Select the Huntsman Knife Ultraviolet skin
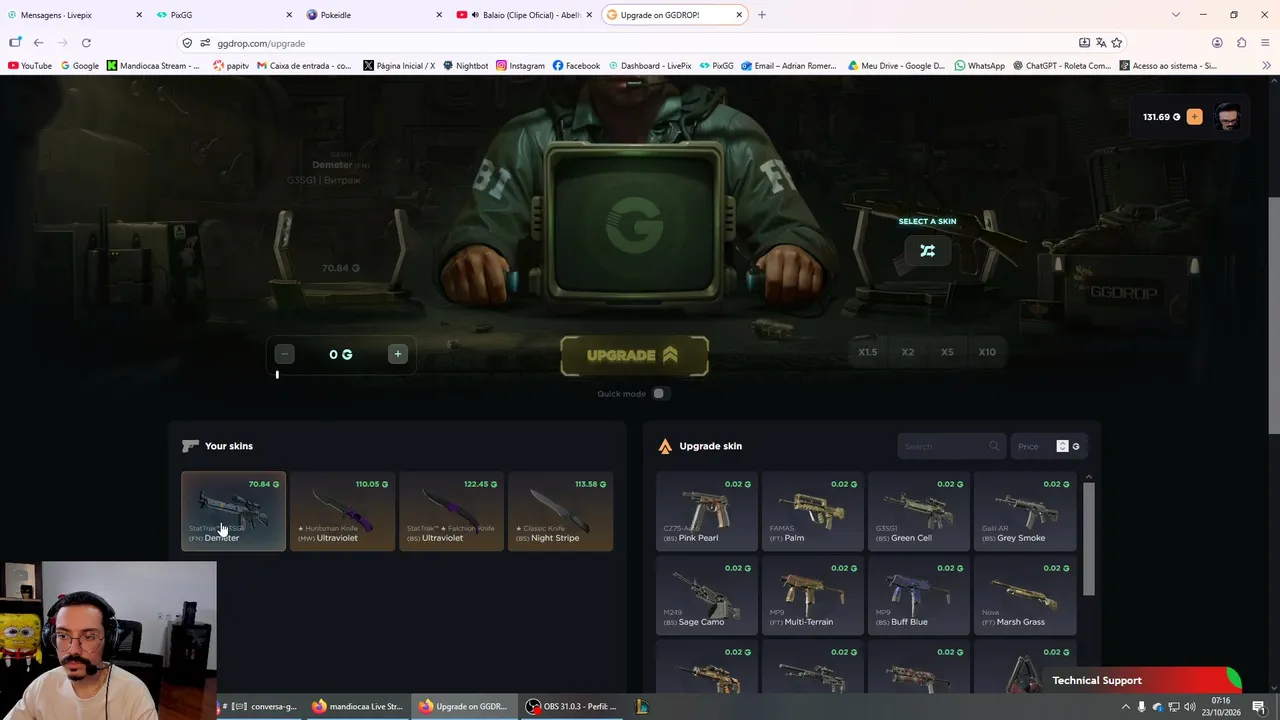Image resolution: width=1280 pixels, height=720 pixels. coord(342,511)
